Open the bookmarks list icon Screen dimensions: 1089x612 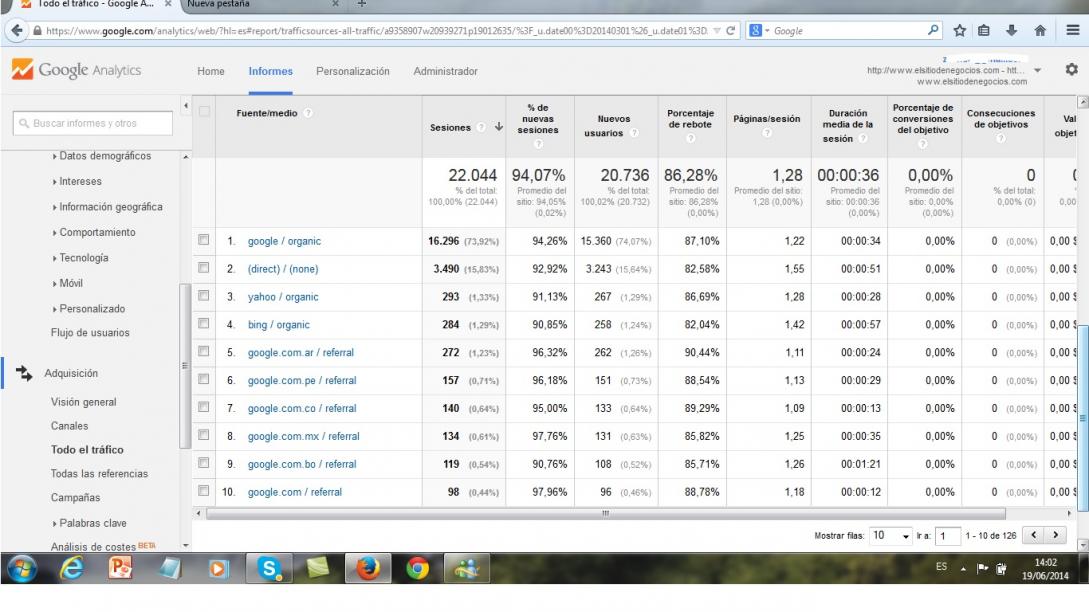(x=984, y=31)
